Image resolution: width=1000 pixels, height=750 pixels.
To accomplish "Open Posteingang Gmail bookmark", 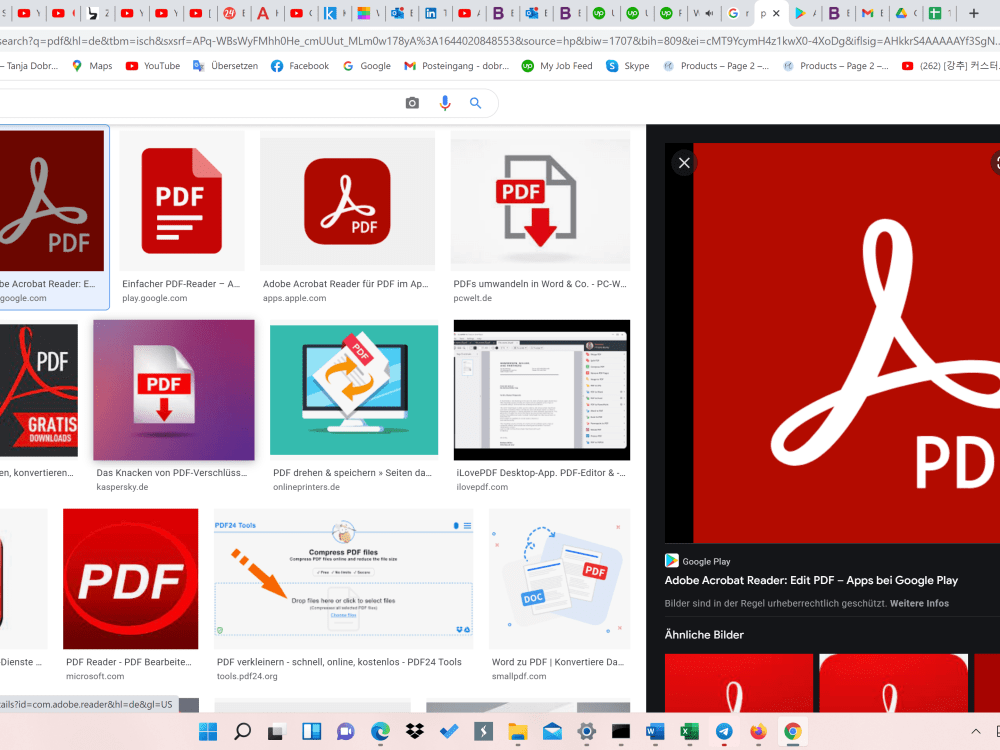I will coord(457,66).
